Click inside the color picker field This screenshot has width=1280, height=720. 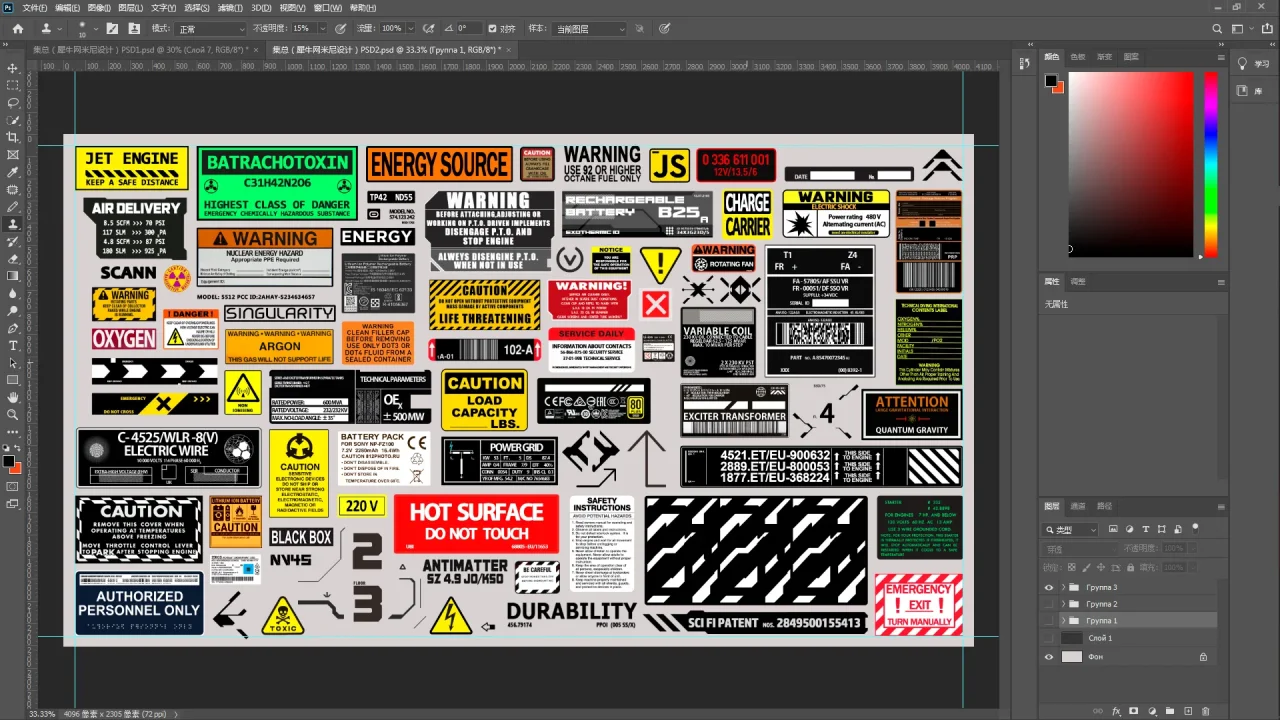pos(1131,165)
